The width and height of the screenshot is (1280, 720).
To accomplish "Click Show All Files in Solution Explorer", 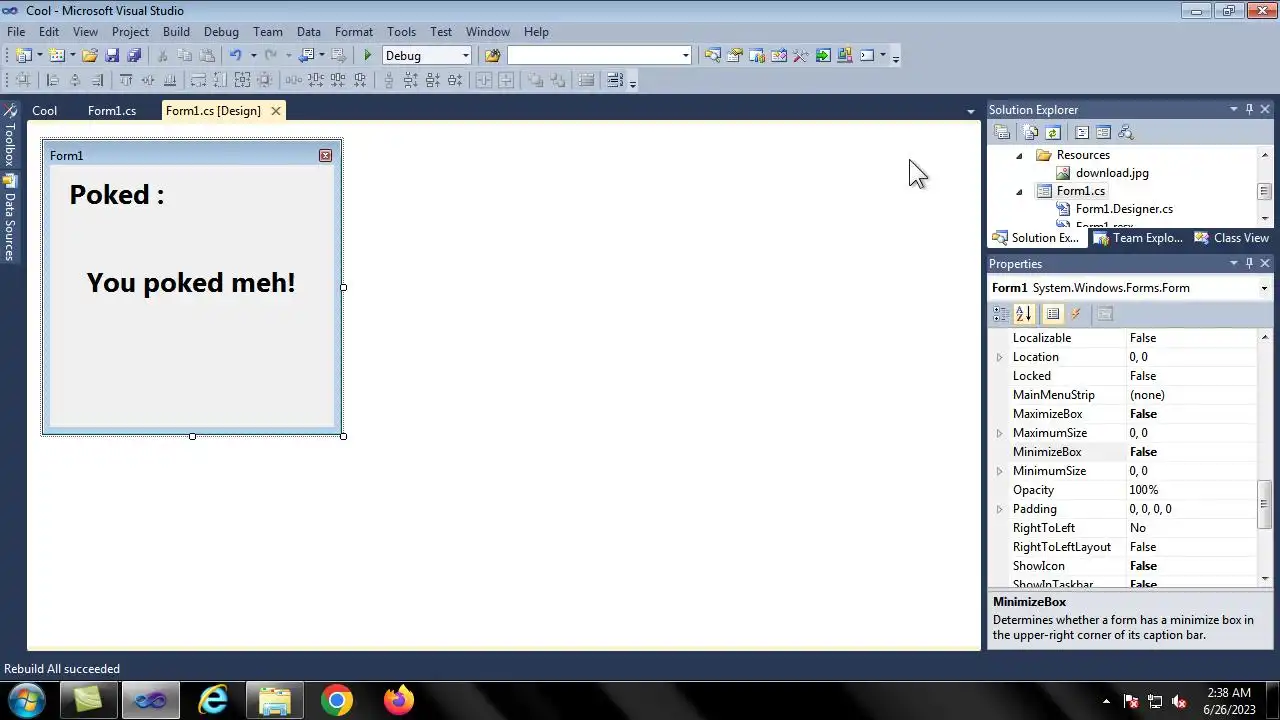I will point(1030,132).
